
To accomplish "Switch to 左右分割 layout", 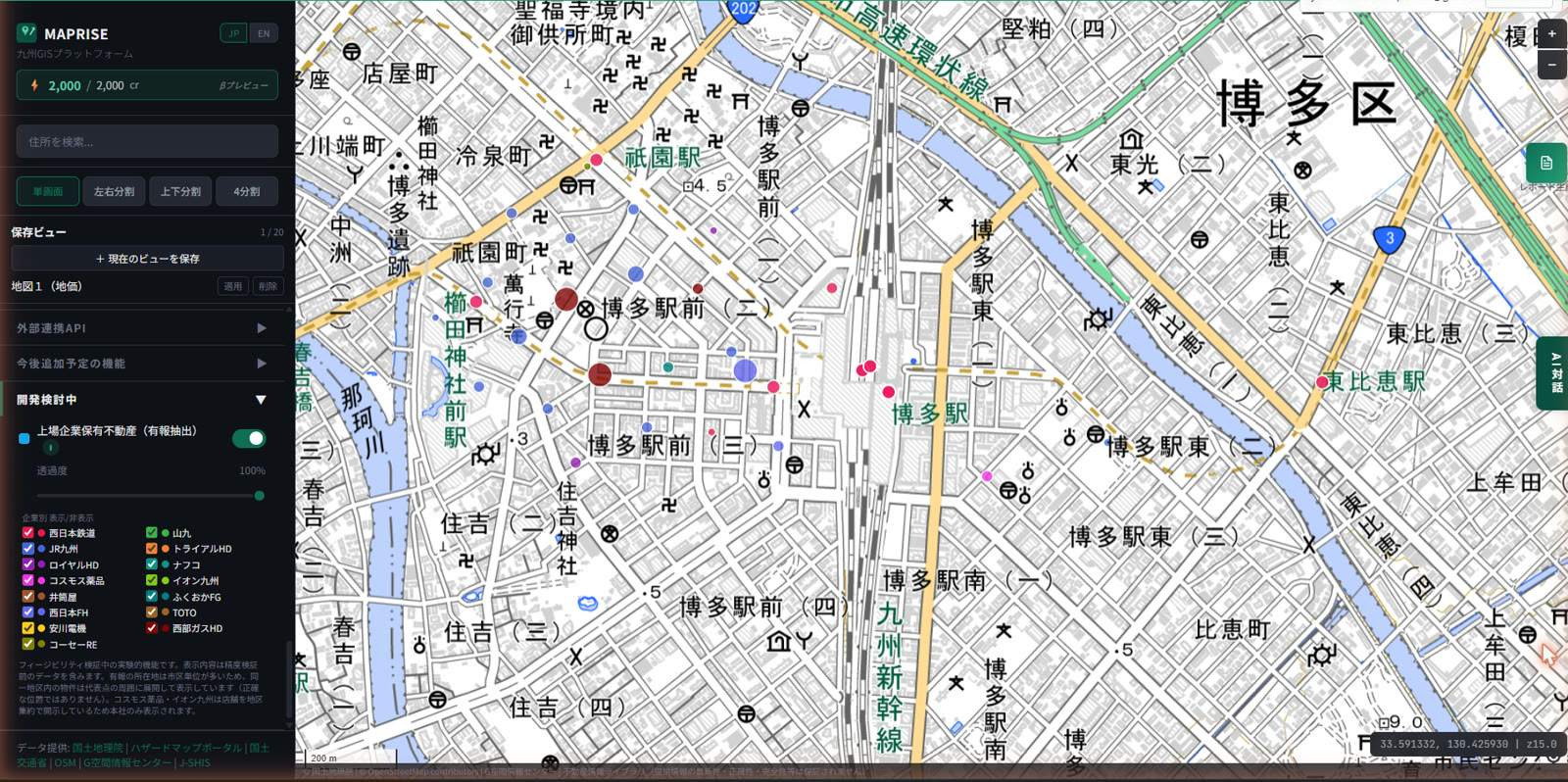I will 114,191.
